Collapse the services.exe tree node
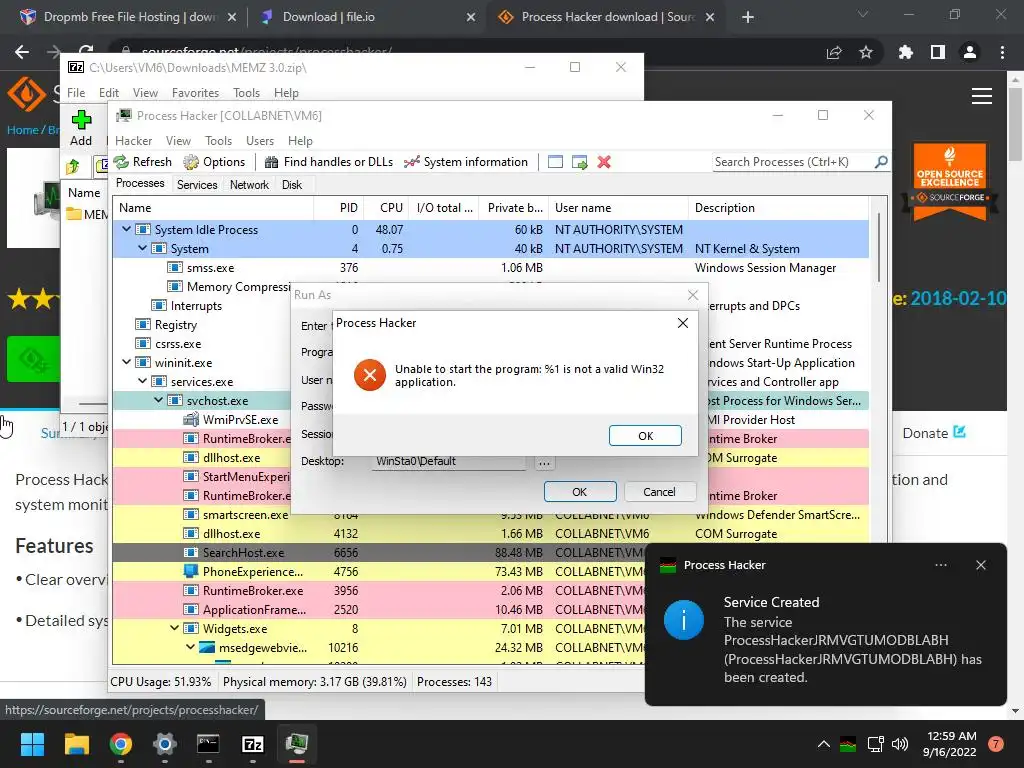 click(142, 381)
